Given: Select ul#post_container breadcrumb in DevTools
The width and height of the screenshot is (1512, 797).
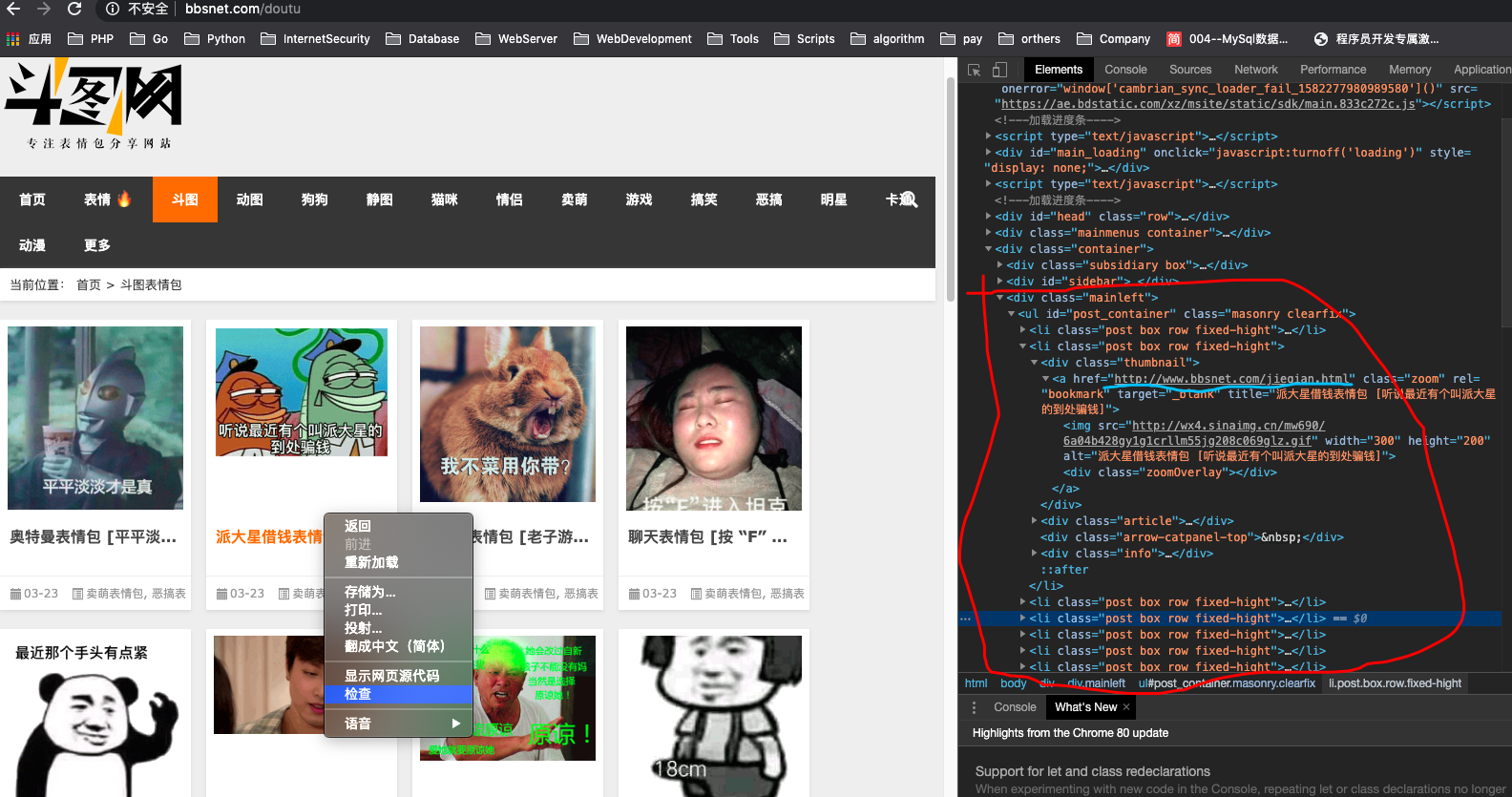Looking at the screenshot, I should coord(1227,683).
